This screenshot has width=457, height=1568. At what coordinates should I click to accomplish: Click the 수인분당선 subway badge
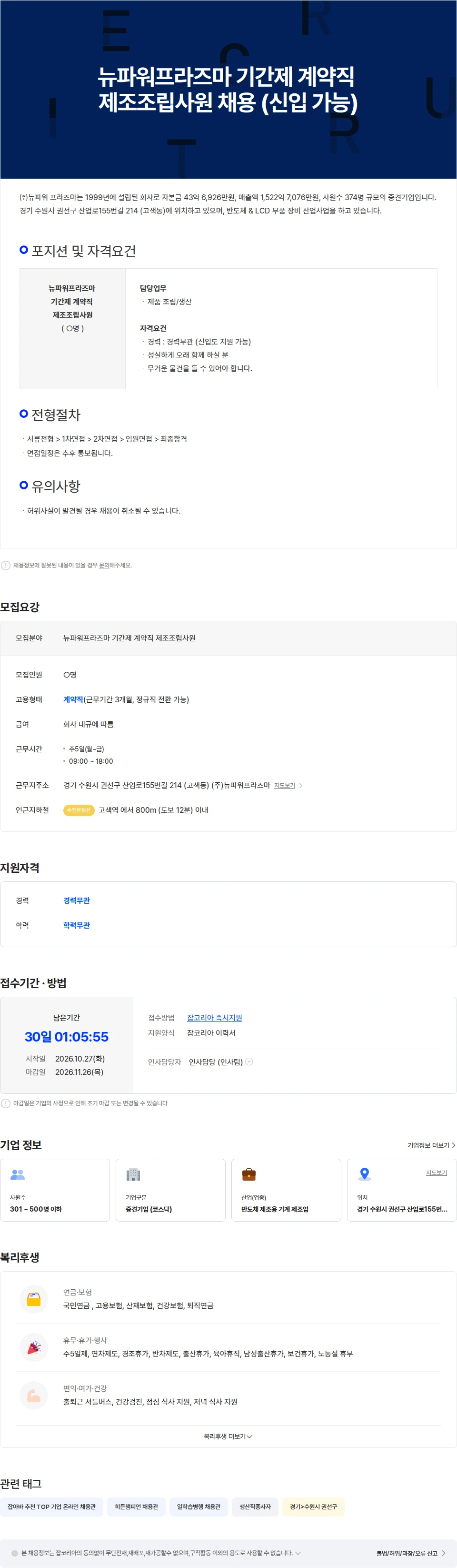(x=79, y=810)
